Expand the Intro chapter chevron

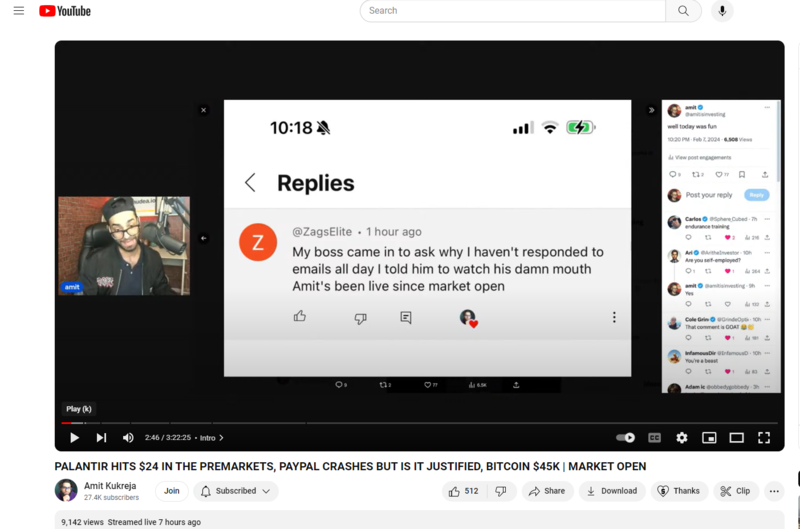click(221, 438)
